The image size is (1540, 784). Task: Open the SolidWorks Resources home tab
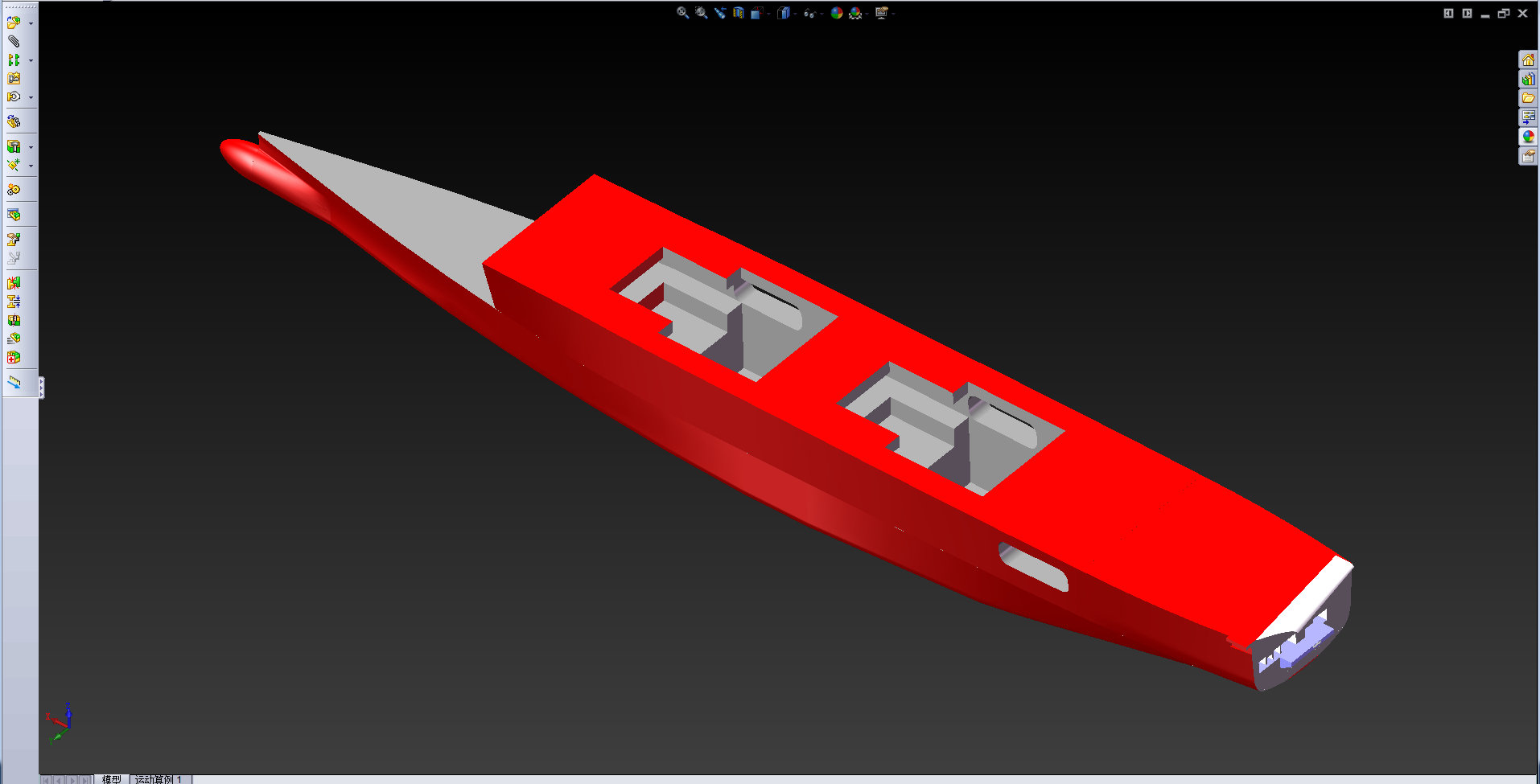pos(1528,60)
